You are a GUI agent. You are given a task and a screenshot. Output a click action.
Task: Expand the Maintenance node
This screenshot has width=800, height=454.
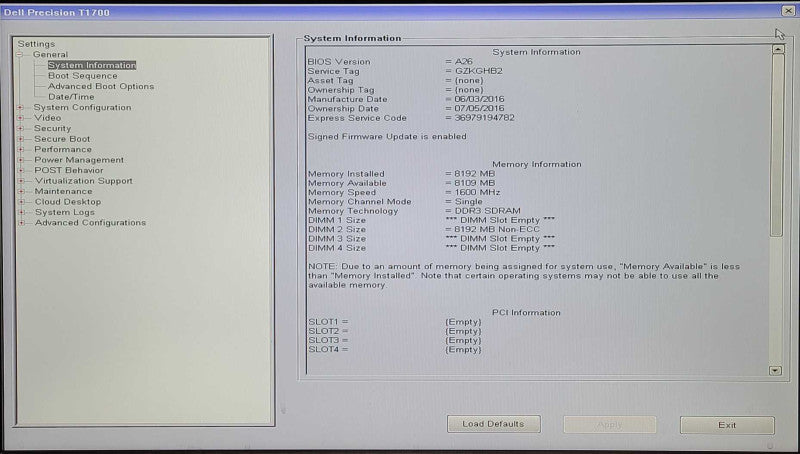click(21, 191)
